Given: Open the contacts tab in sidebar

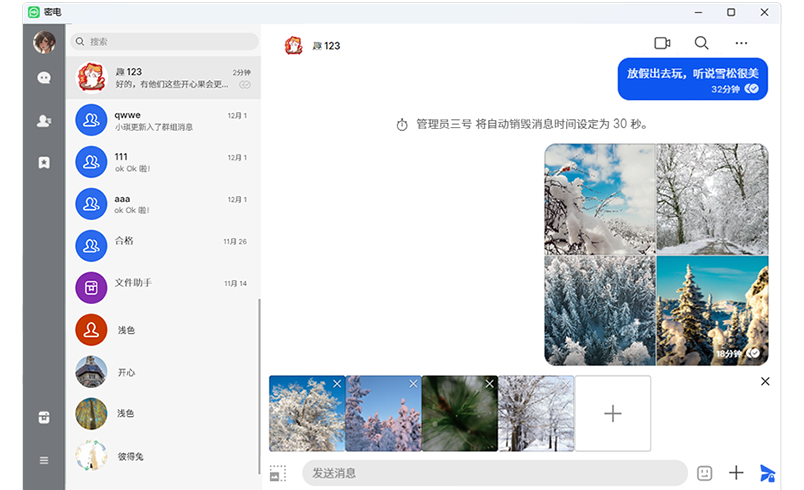Looking at the screenshot, I should (x=44, y=120).
